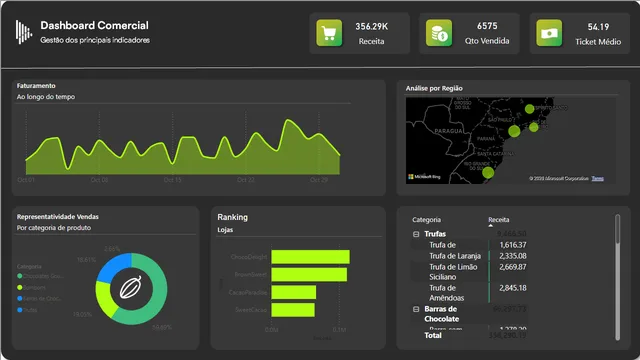Click the Trufa de Laranja row

(x=469, y=256)
